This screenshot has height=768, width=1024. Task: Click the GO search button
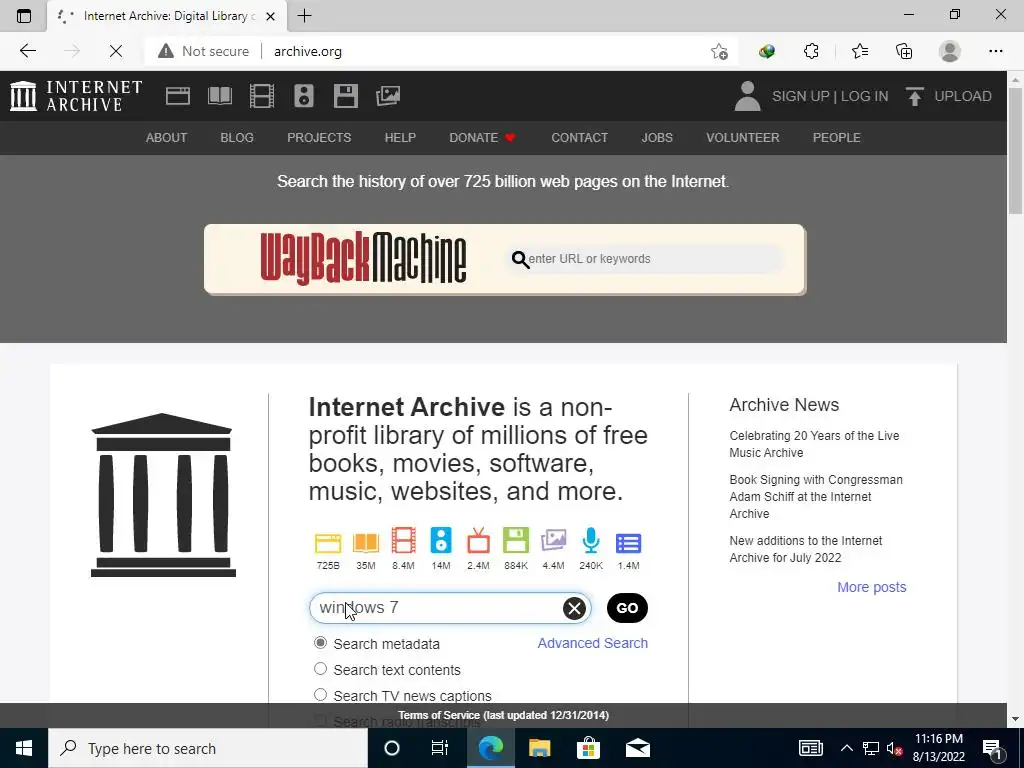pyautogui.click(x=627, y=608)
